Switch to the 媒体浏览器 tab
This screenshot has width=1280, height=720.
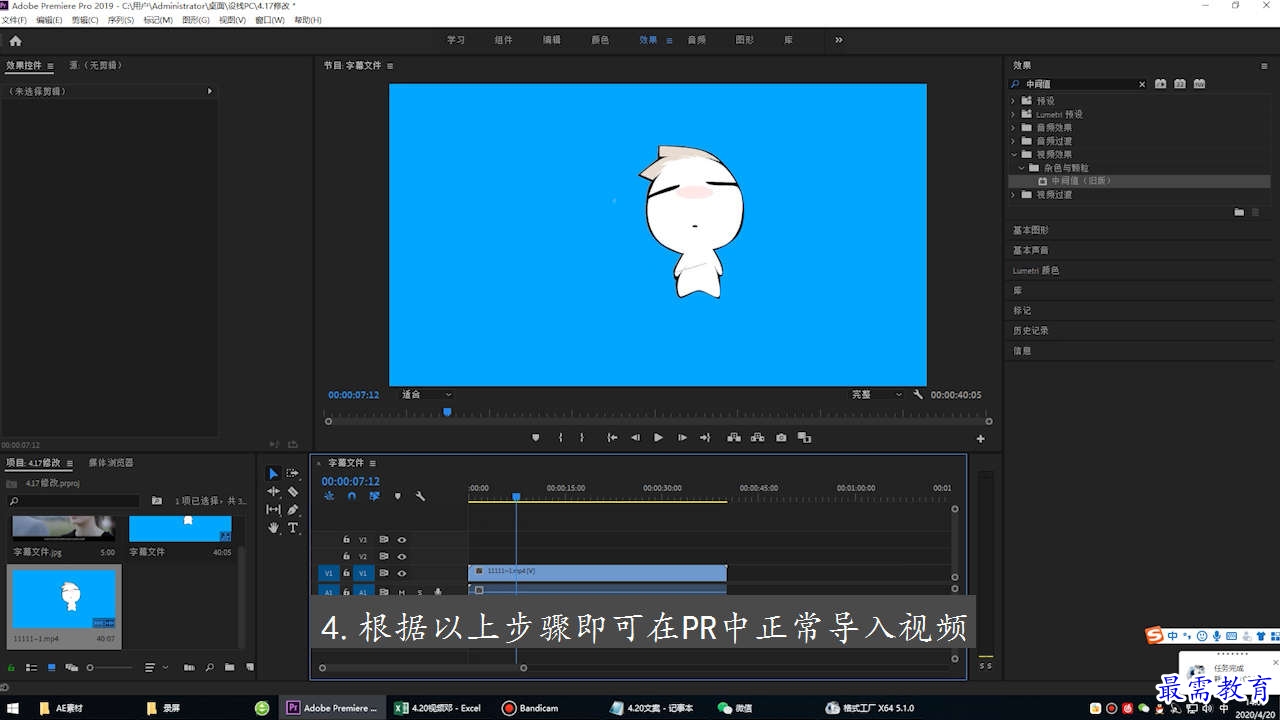(111, 463)
